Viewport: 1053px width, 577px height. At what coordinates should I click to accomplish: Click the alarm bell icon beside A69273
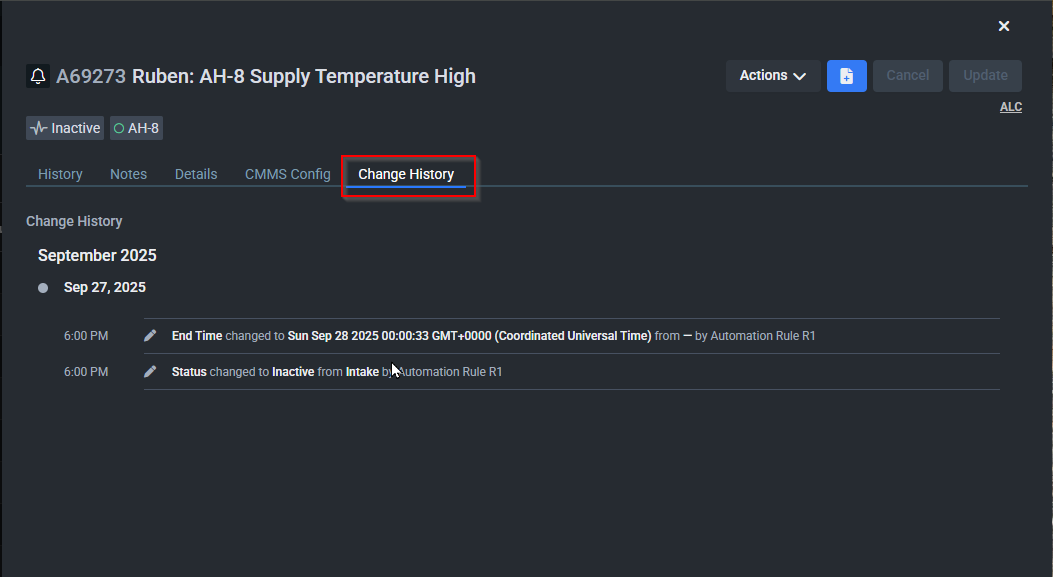click(x=38, y=76)
